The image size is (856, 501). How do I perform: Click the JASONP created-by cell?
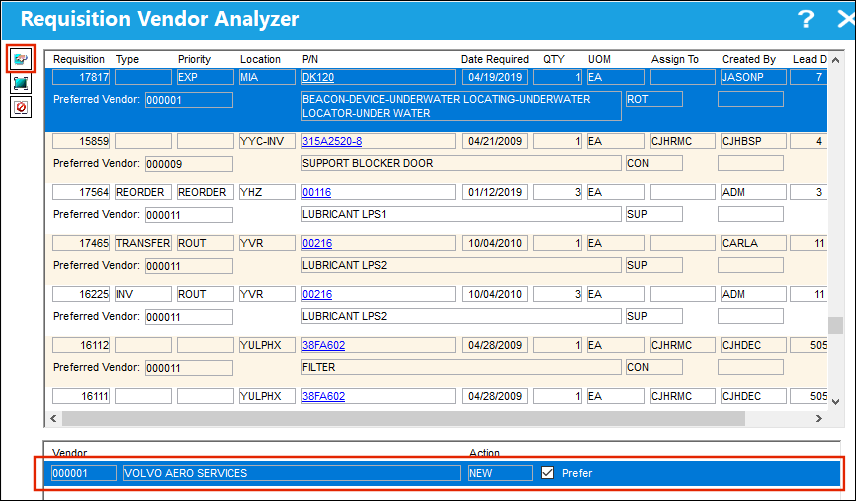coord(753,77)
